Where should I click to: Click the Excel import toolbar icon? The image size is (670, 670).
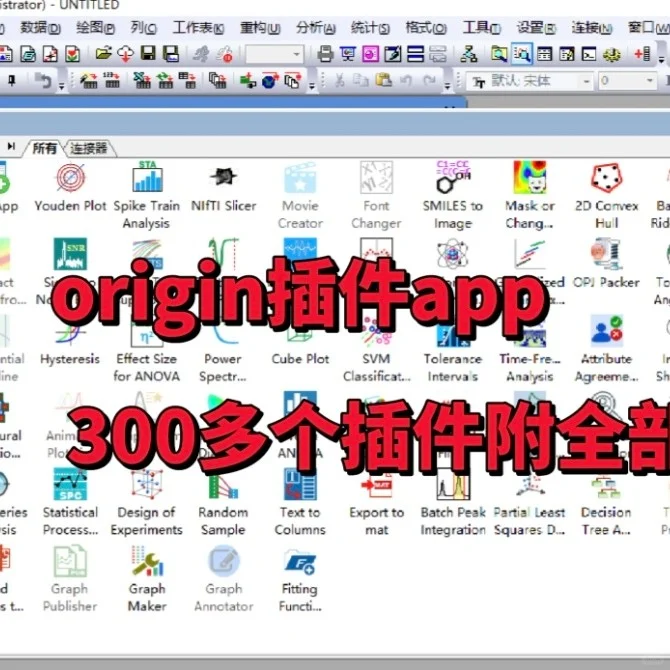142,80
